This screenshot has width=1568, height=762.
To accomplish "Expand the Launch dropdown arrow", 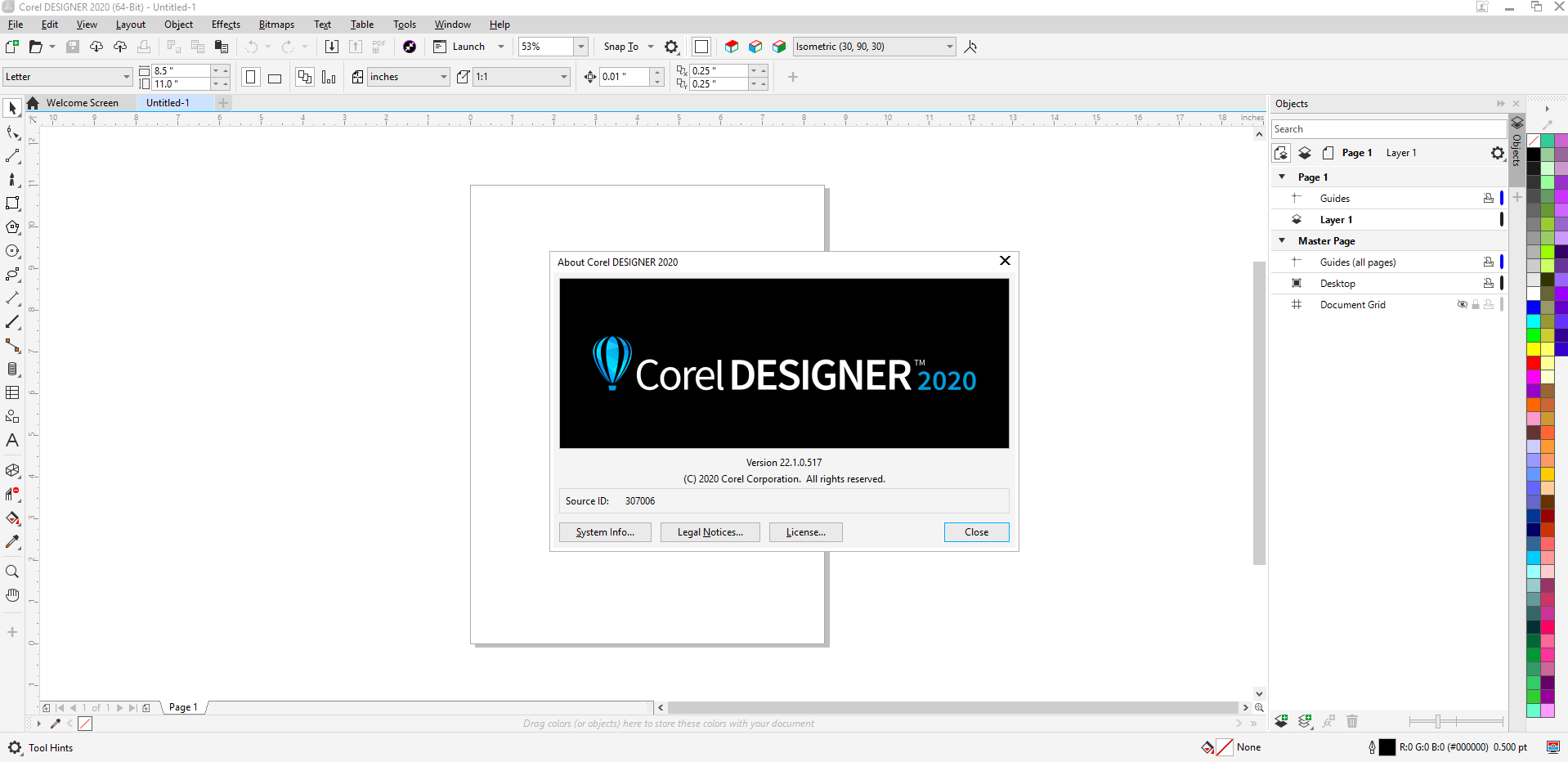I will click(x=501, y=47).
